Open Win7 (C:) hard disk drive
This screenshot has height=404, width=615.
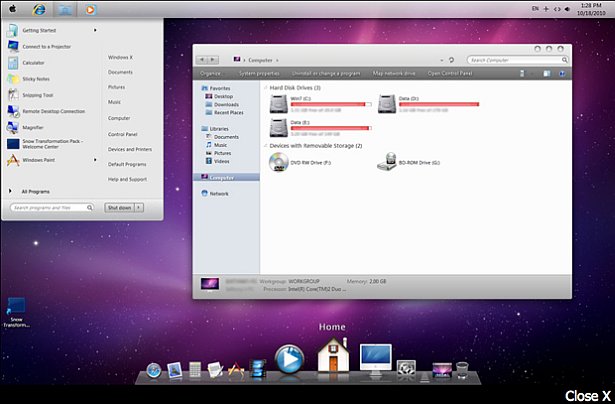click(279, 103)
